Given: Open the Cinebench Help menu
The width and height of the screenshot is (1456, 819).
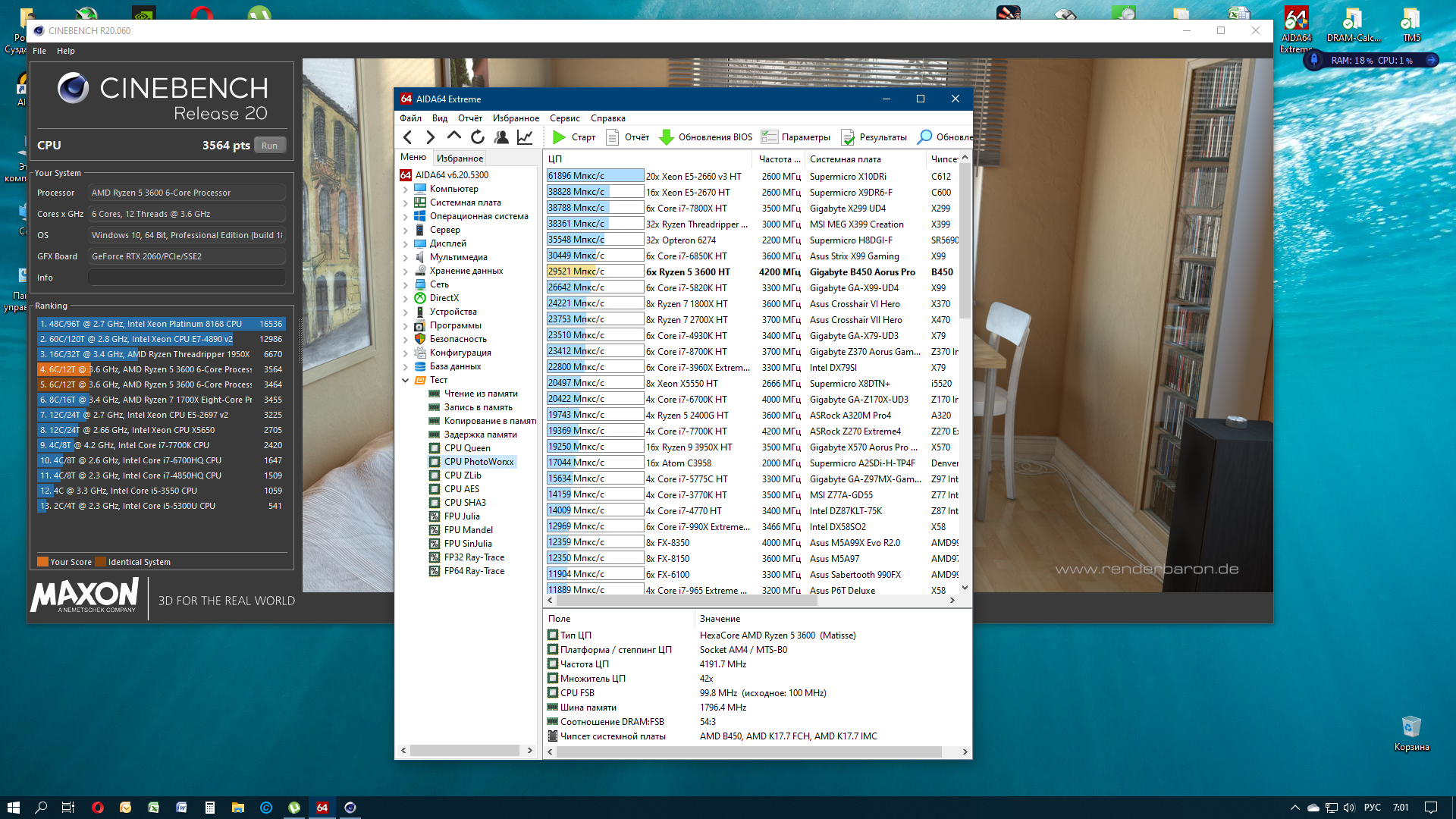Looking at the screenshot, I should coord(65,51).
